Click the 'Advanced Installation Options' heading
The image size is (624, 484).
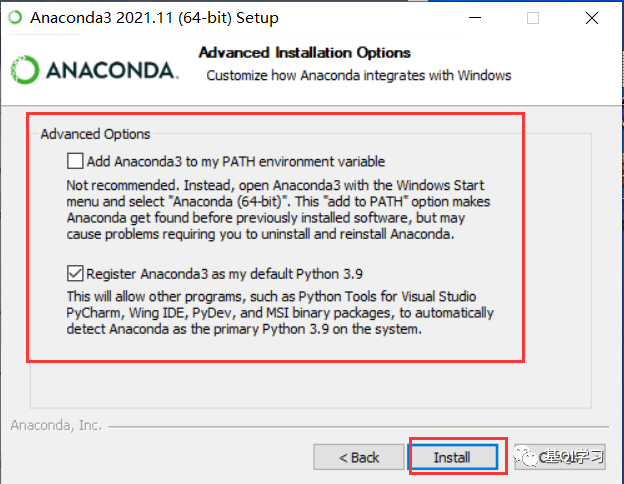pos(304,53)
